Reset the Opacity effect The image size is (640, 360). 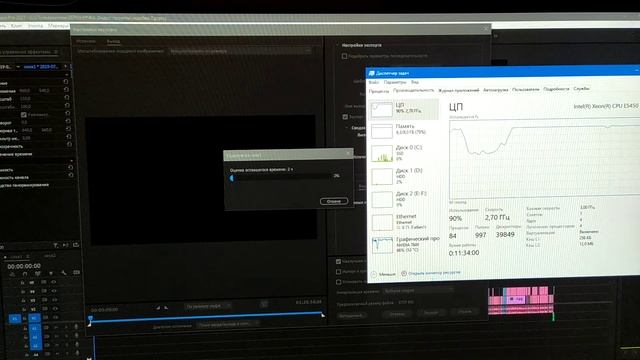click(69, 144)
